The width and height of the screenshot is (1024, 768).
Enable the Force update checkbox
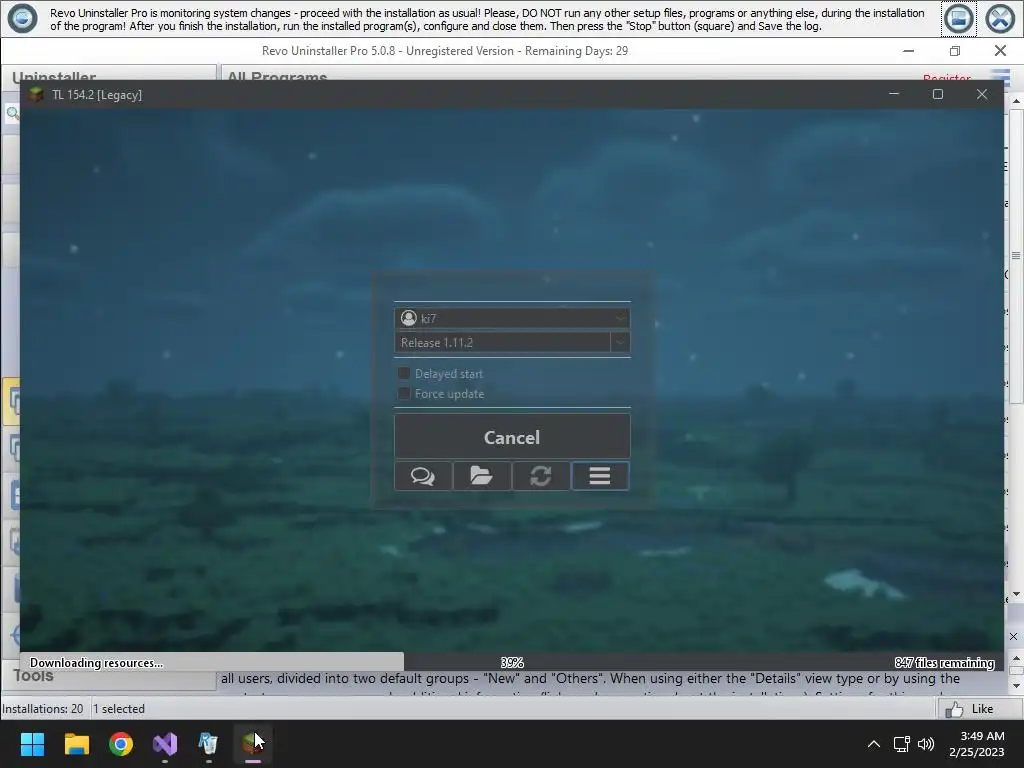tap(404, 393)
